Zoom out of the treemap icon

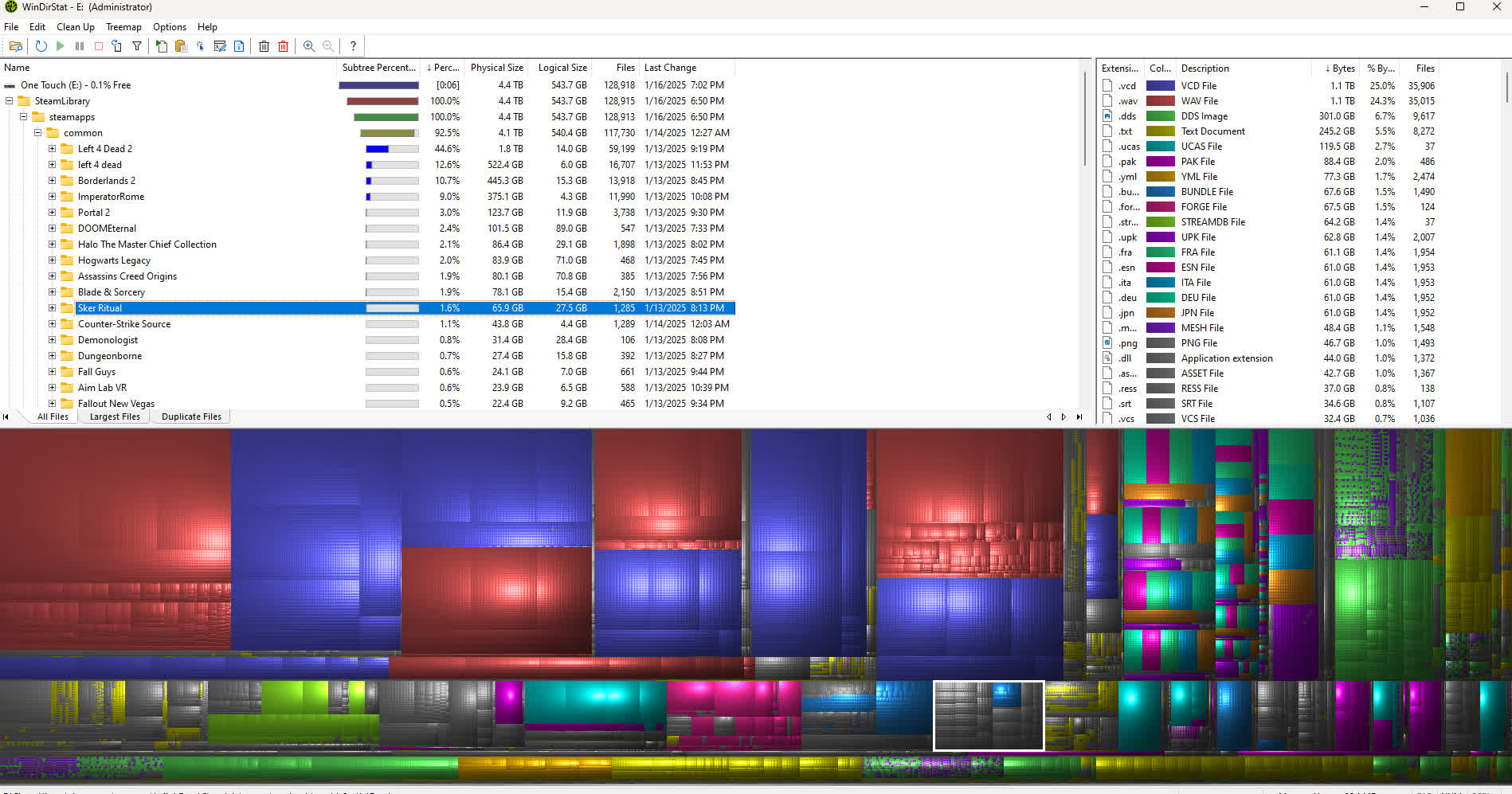coord(328,45)
